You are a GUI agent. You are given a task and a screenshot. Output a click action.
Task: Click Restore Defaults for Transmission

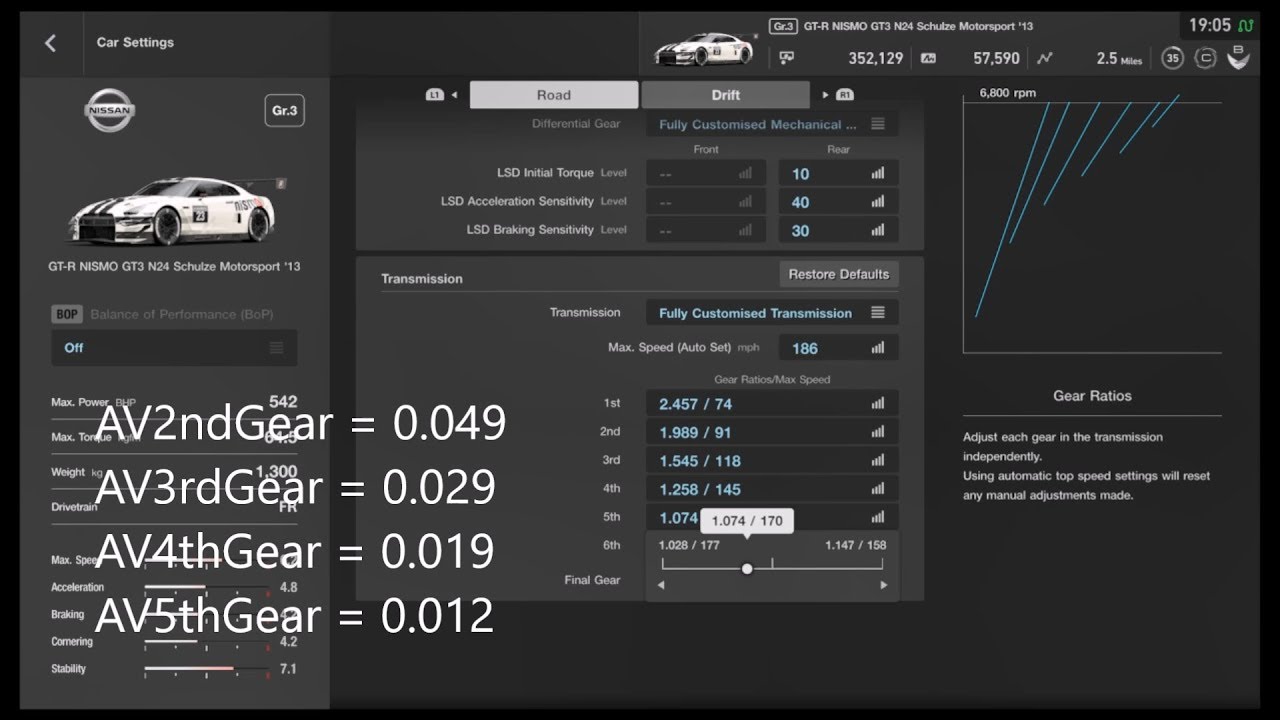click(x=838, y=274)
